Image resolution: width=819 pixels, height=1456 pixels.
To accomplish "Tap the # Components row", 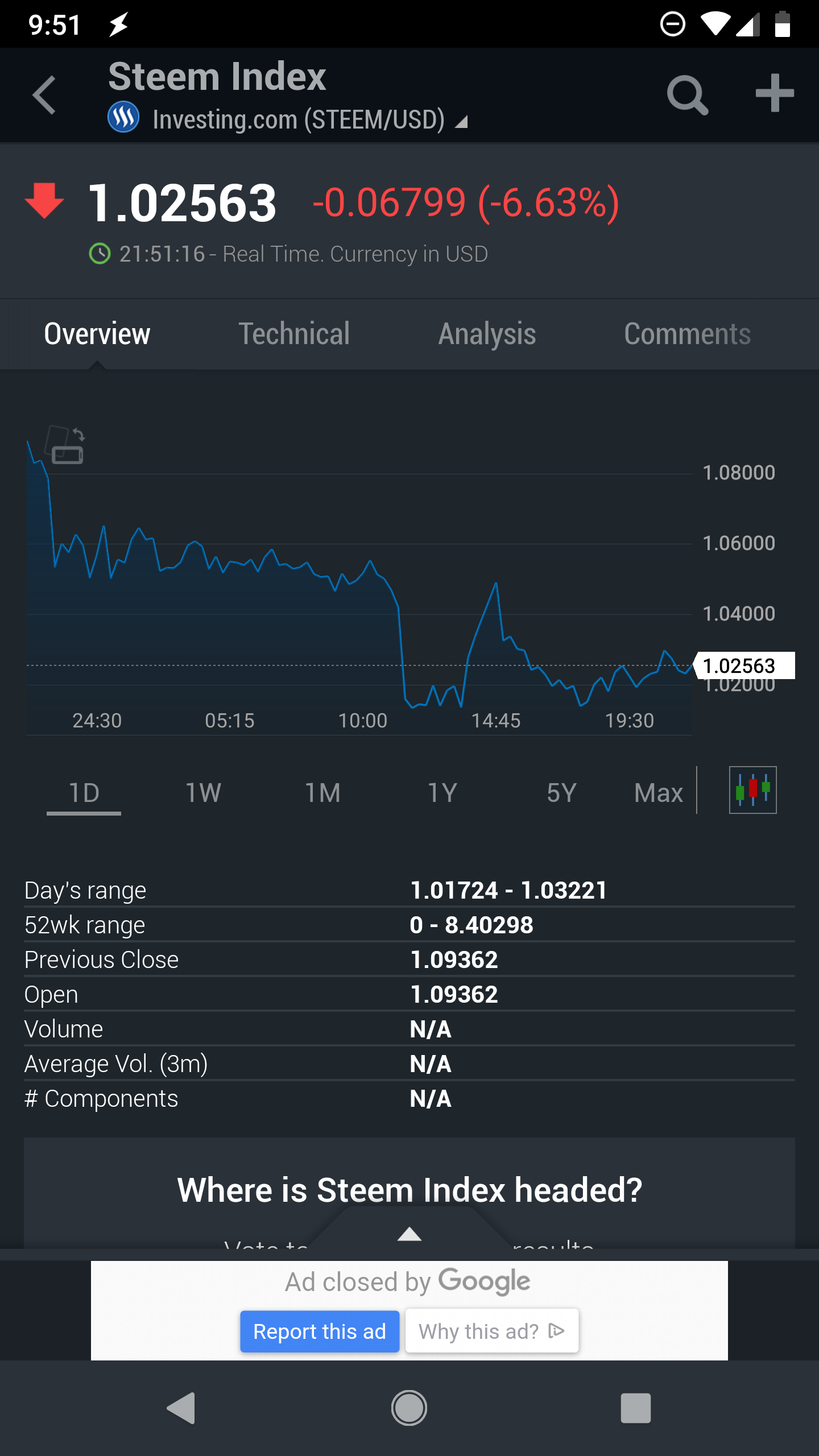I will [409, 1098].
